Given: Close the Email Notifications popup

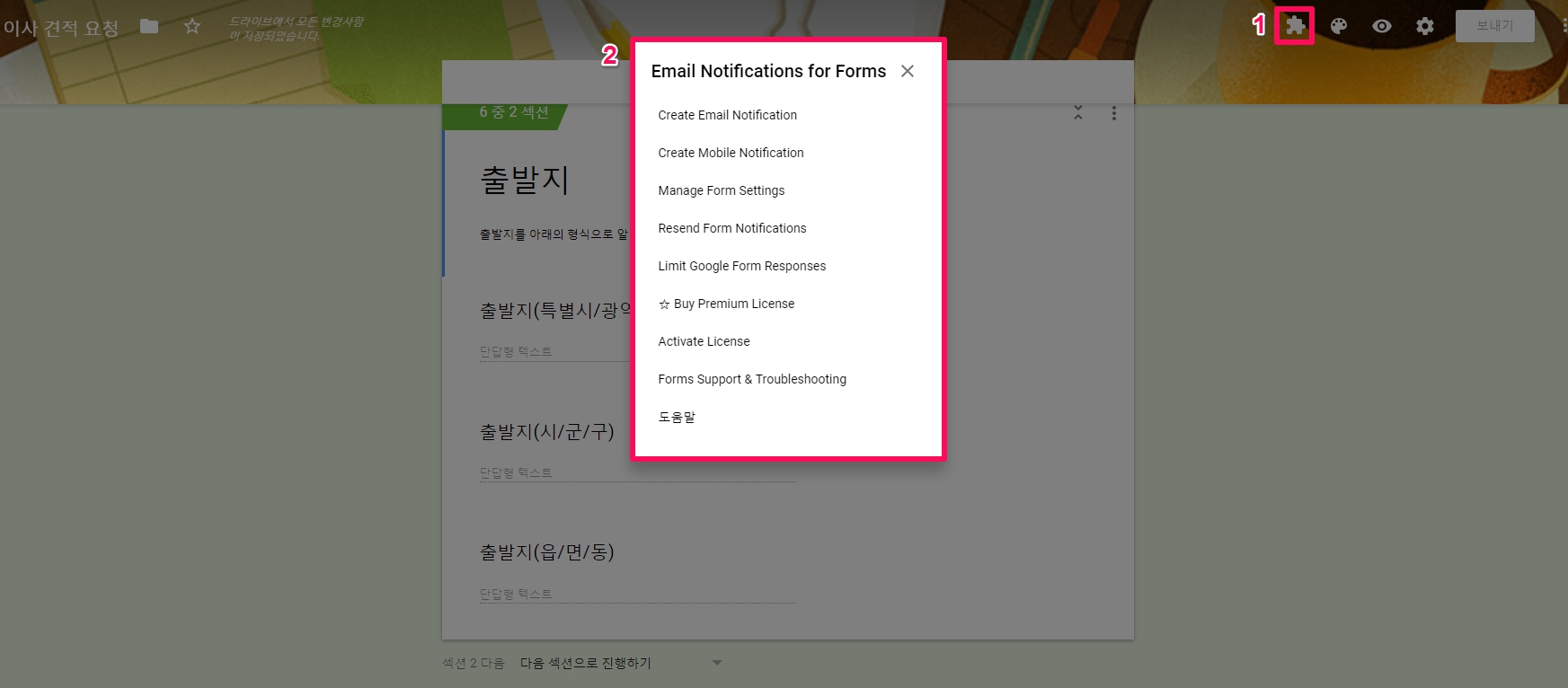Looking at the screenshot, I should coord(908,71).
